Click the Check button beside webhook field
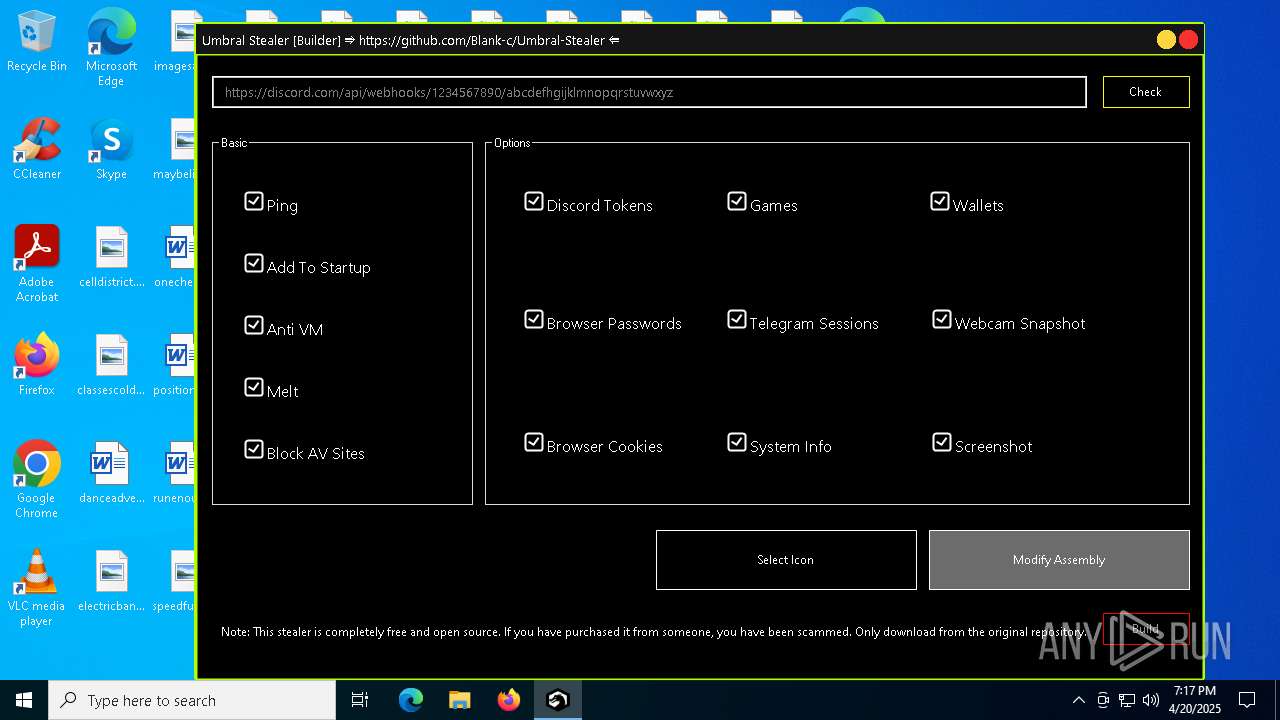Image resolution: width=1280 pixels, height=720 pixels. (1146, 92)
